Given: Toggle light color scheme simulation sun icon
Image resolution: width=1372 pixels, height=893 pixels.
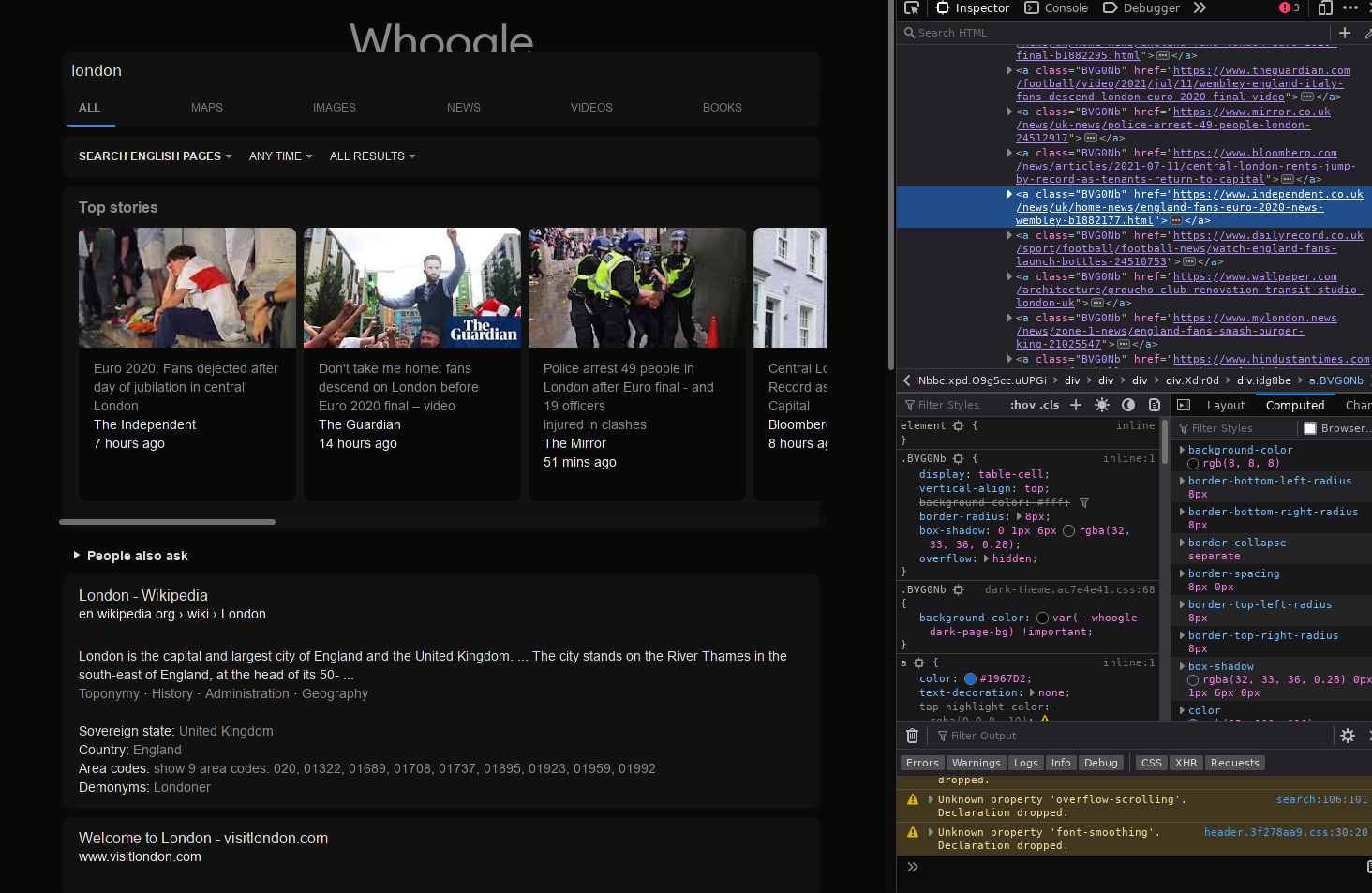Looking at the screenshot, I should coord(1102,405).
